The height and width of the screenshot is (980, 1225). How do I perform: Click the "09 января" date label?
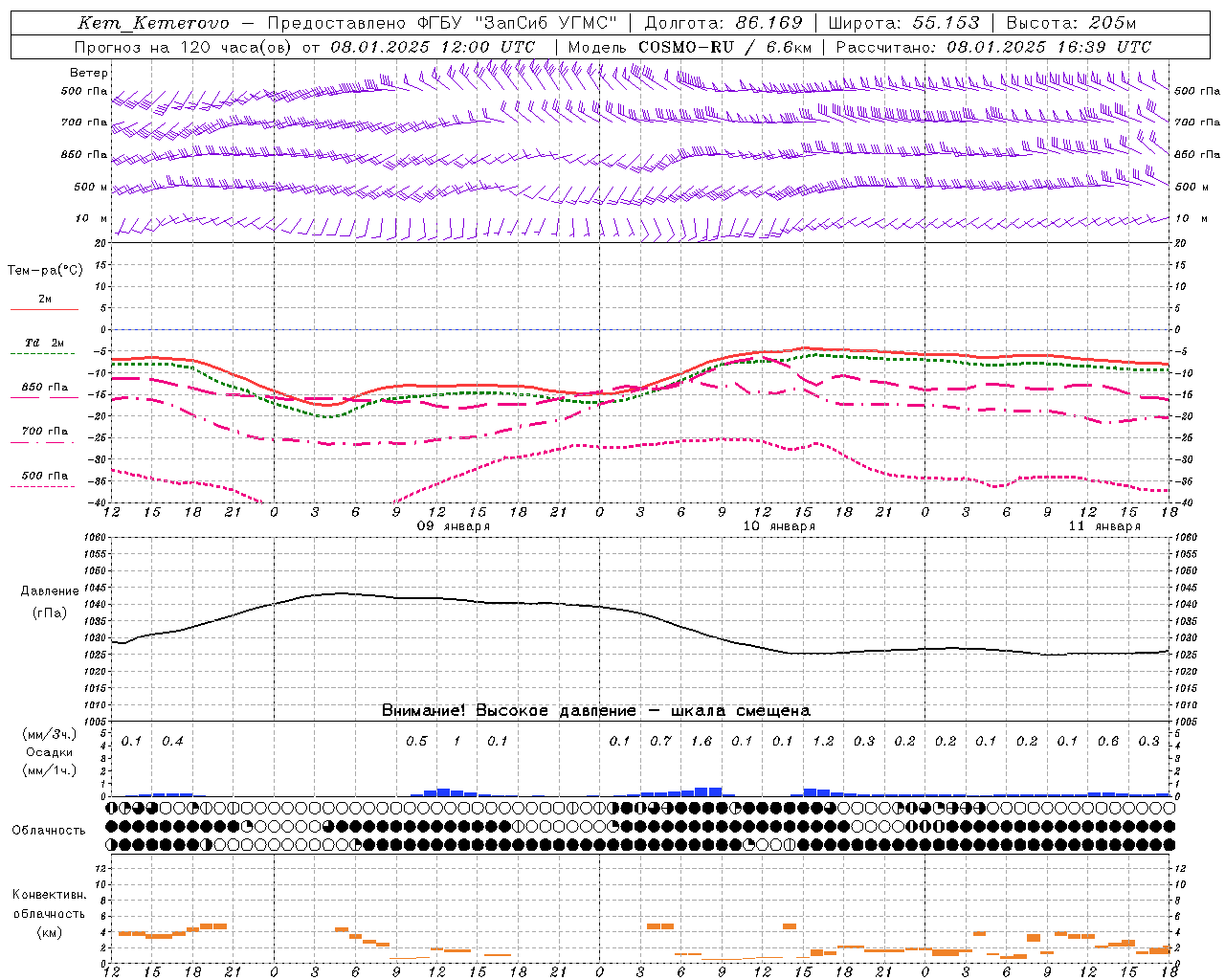point(454,526)
